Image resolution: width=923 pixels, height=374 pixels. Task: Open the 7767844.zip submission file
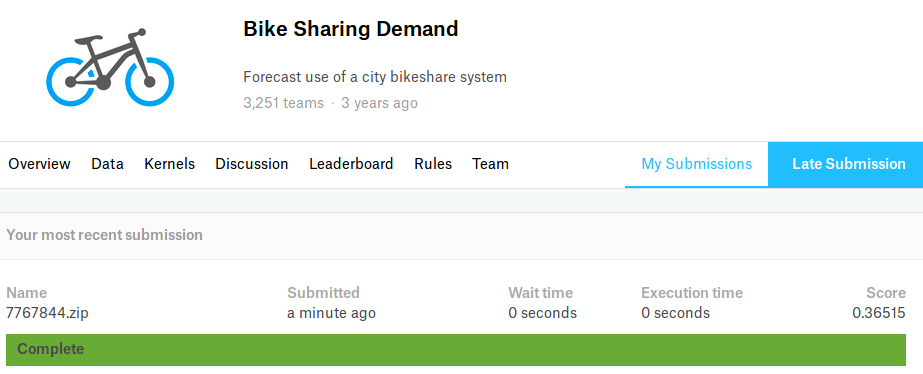(47, 313)
